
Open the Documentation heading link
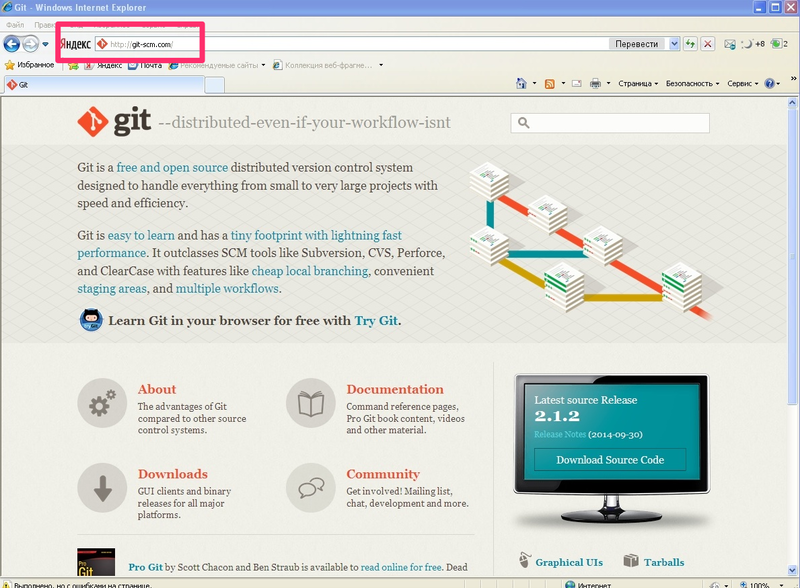395,389
